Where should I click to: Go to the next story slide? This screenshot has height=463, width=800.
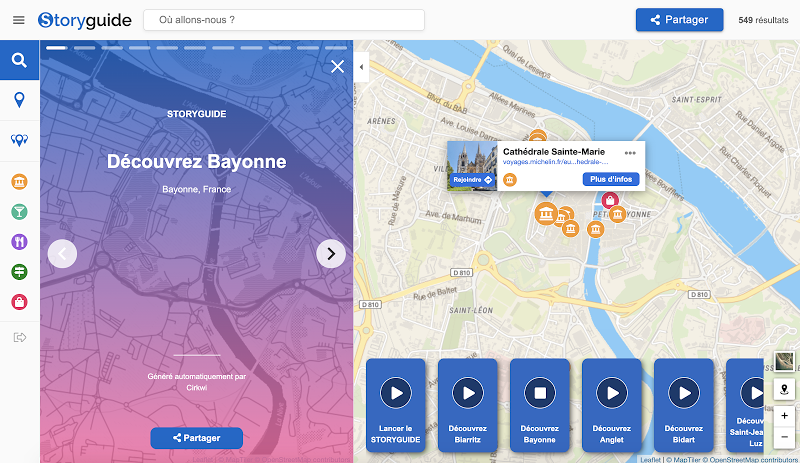coord(331,254)
